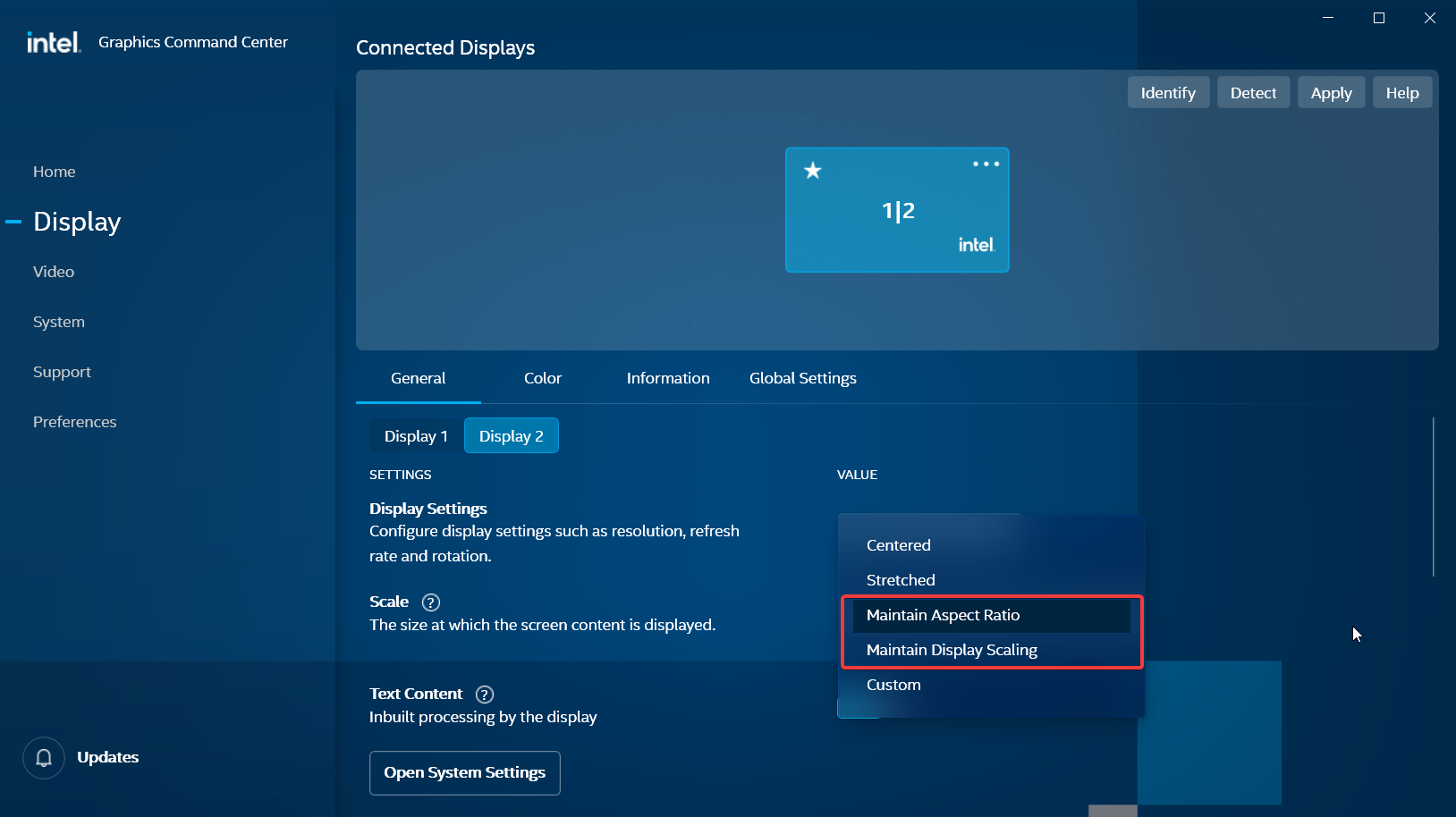Choose Custom from the scale dropdown
Screen dimensions: 1456x817
[x=991, y=685]
